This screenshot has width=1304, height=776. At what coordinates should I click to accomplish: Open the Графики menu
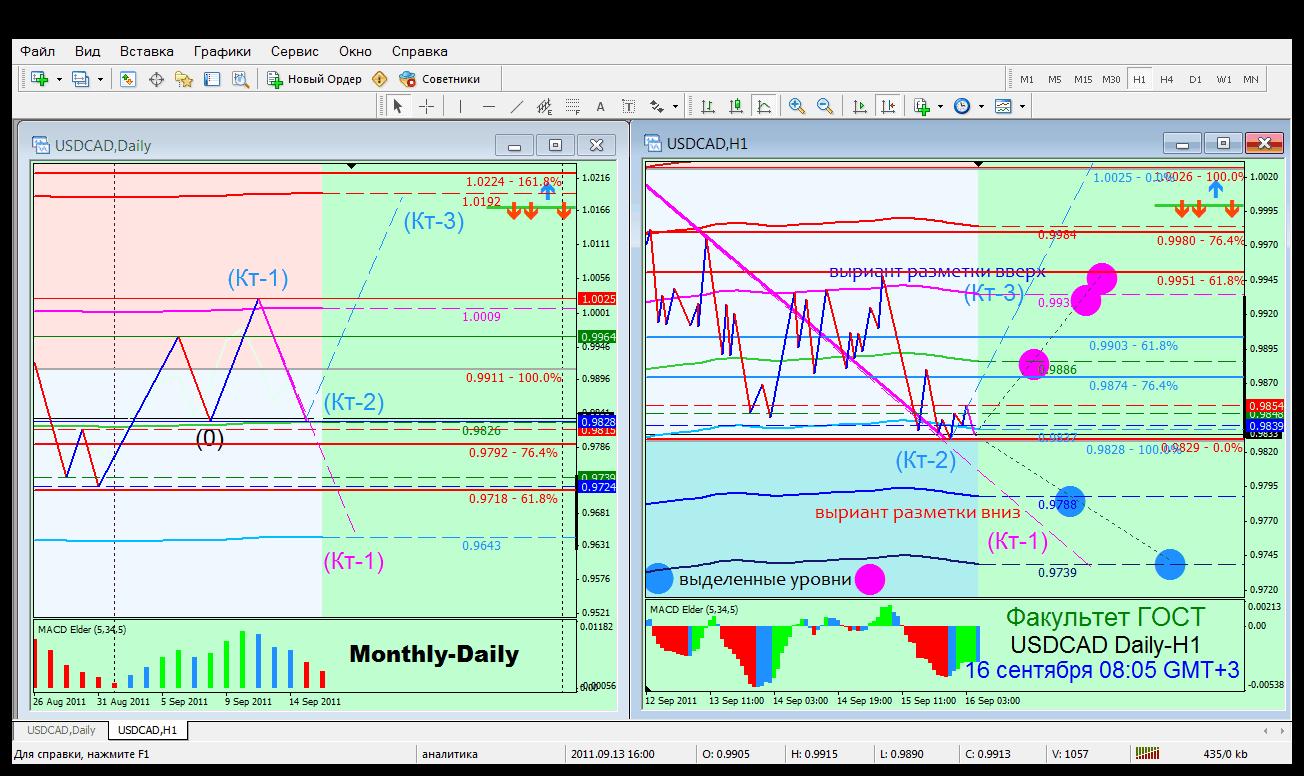pos(223,51)
